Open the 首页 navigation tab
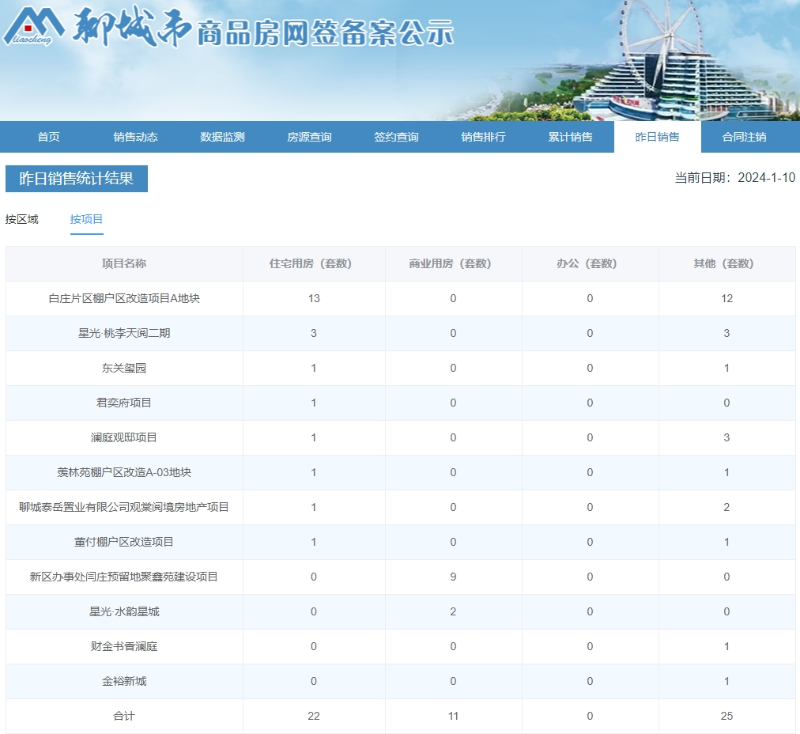 point(48,137)
